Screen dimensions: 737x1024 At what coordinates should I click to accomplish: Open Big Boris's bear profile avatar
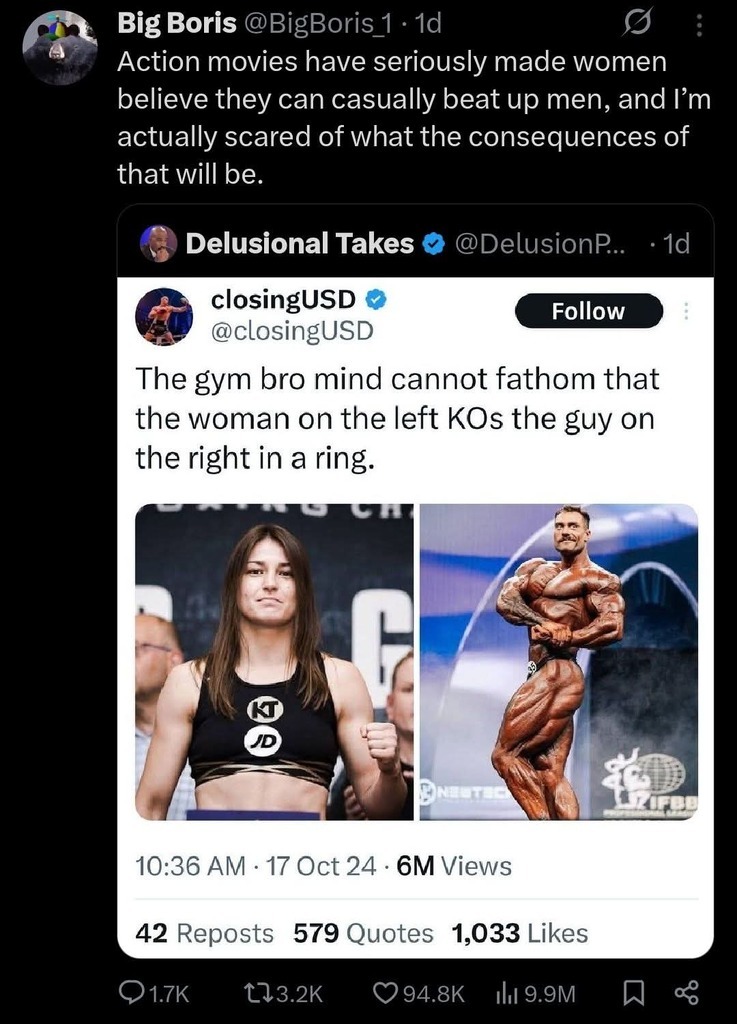(x=59, y=48)
